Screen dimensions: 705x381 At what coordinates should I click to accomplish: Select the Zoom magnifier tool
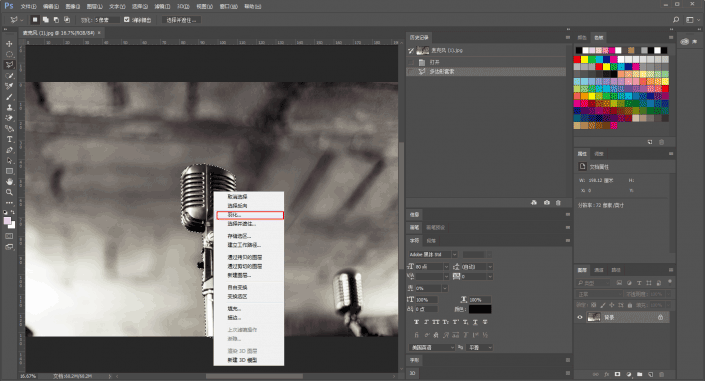pyautogui.click(x=9, y=192)
